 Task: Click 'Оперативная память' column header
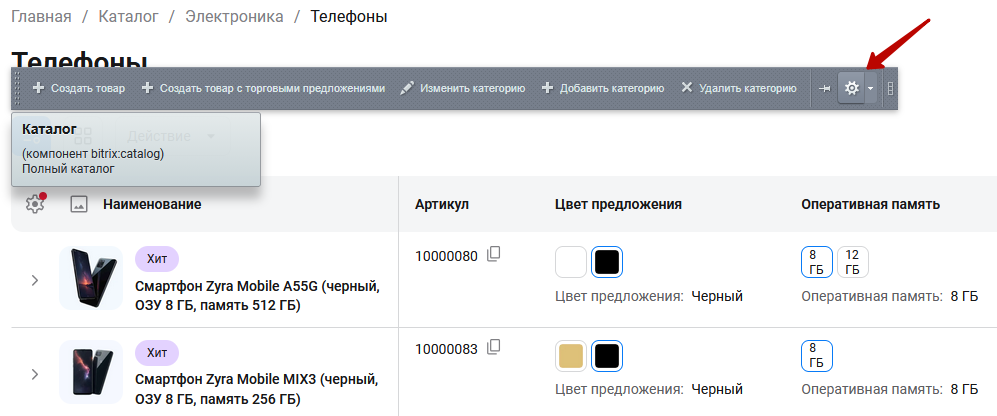click(x=870, y=204)
